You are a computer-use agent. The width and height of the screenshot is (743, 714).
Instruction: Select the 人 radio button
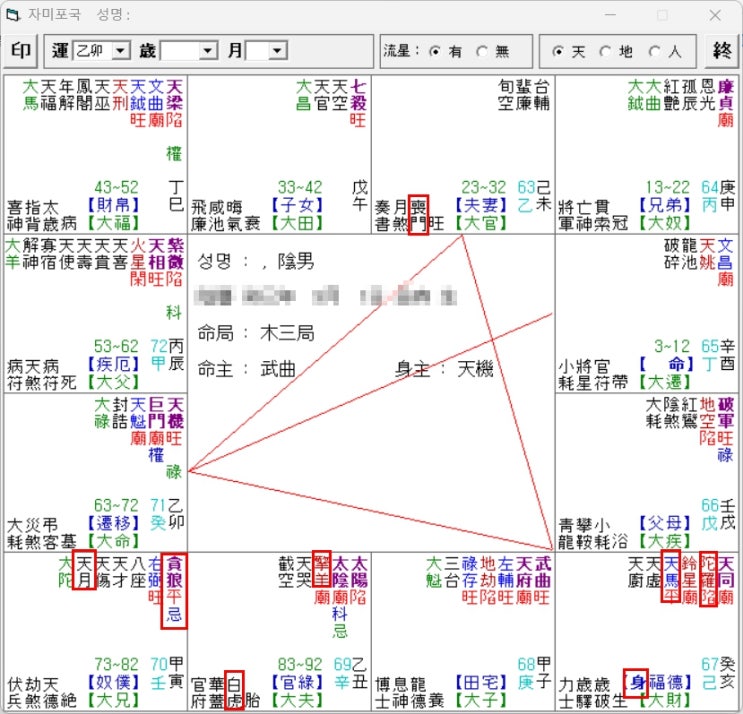pyautogui.click(x=654, y=51)
